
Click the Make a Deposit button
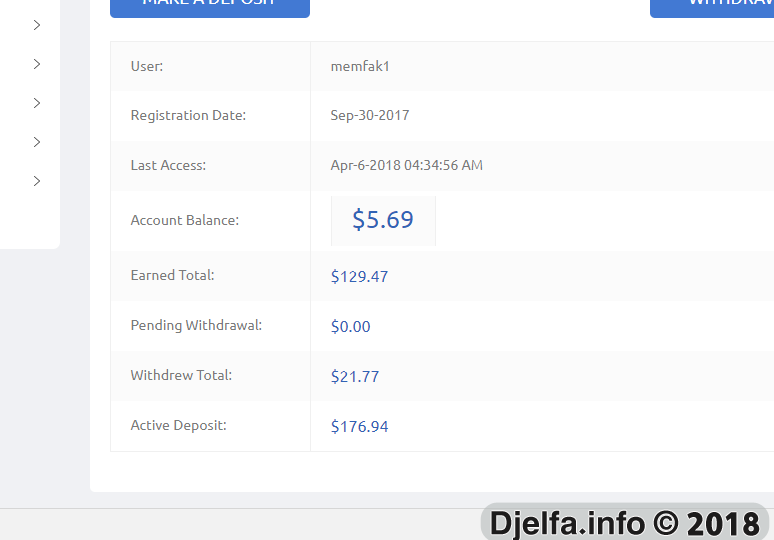pyautogui.click(x=210, y=7)
